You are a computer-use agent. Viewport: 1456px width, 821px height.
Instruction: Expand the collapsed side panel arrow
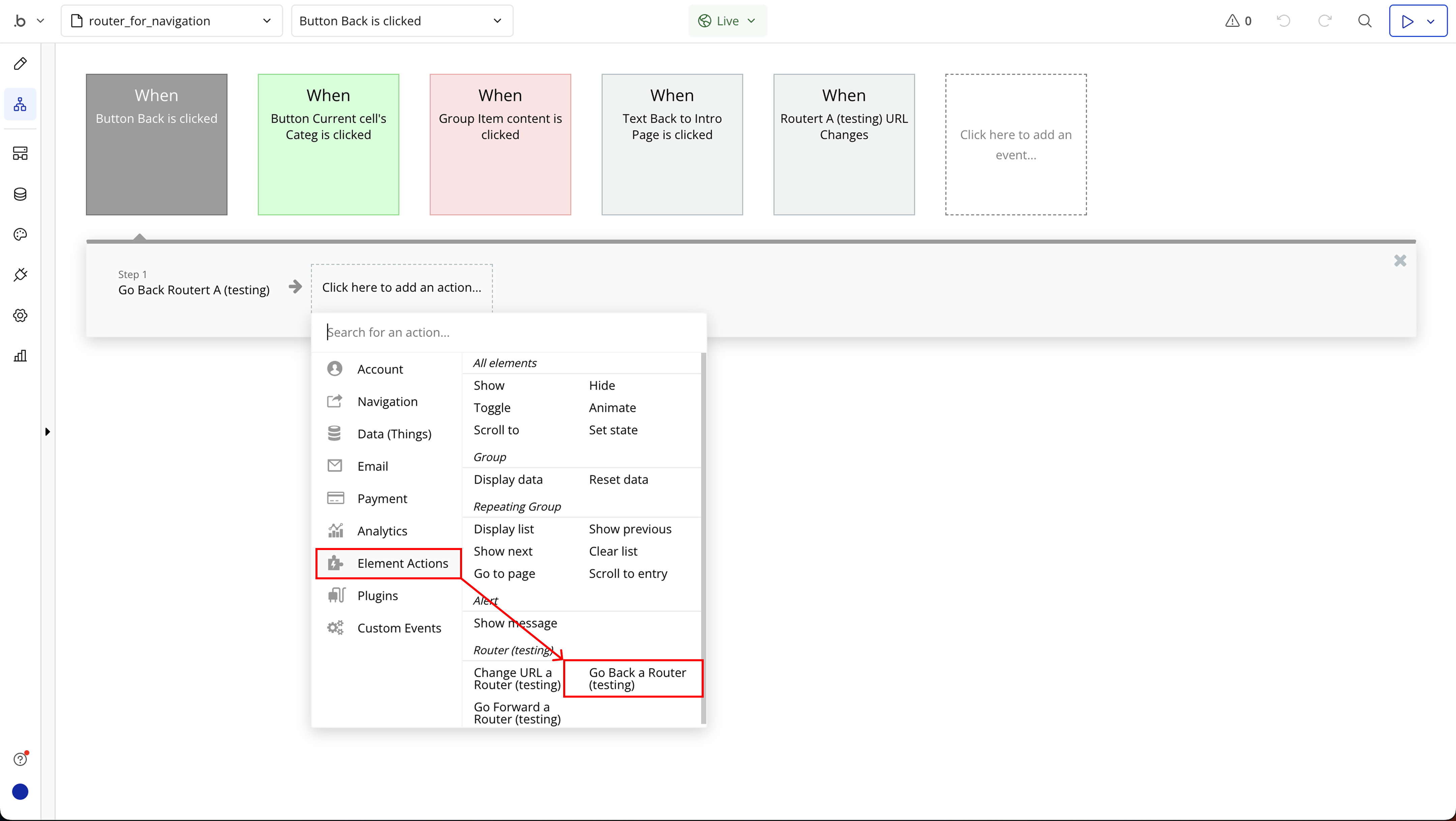click(x=48, y=432)
